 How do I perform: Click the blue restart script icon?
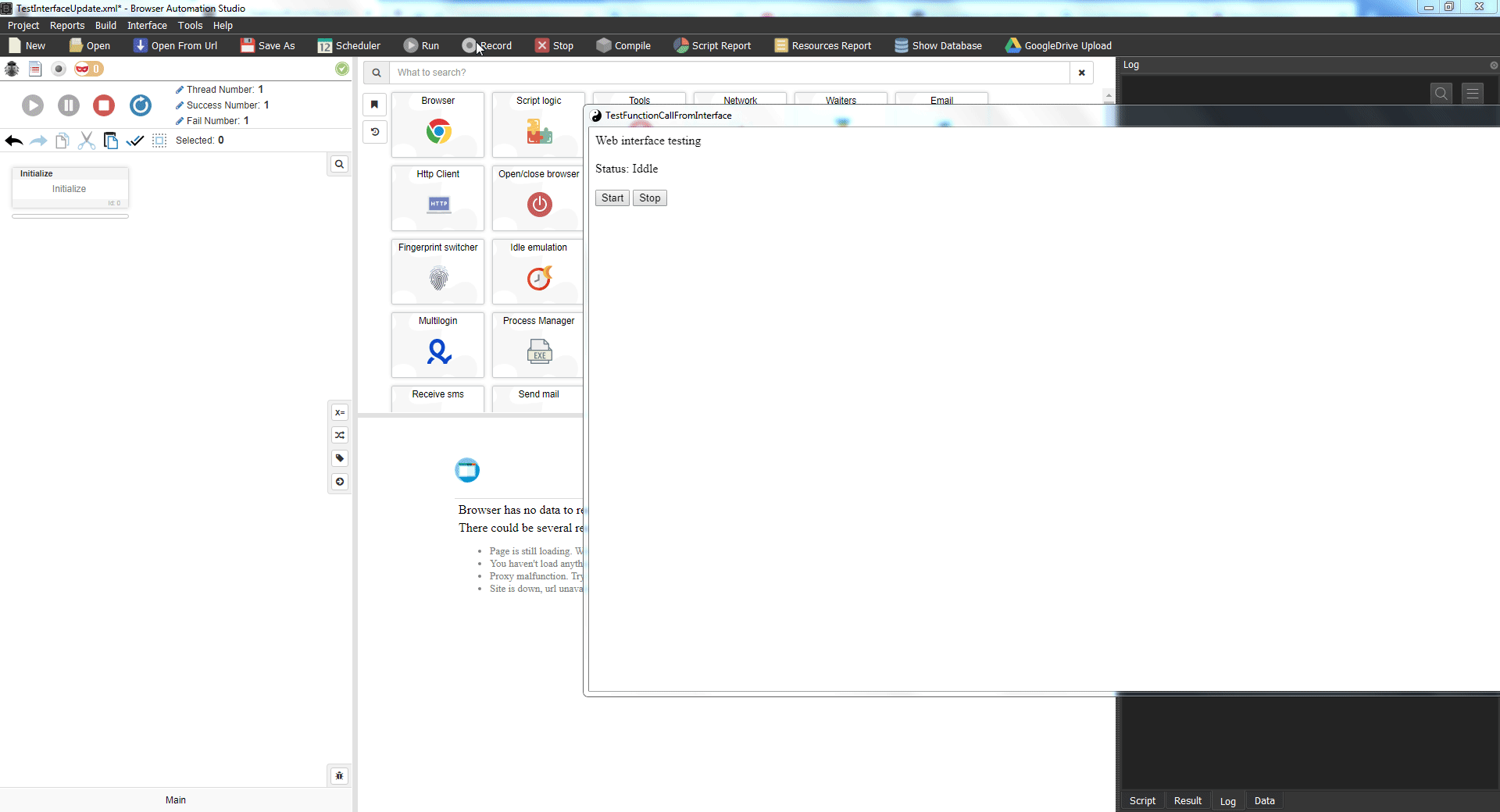pyautogui.click(x=141, y=105)
